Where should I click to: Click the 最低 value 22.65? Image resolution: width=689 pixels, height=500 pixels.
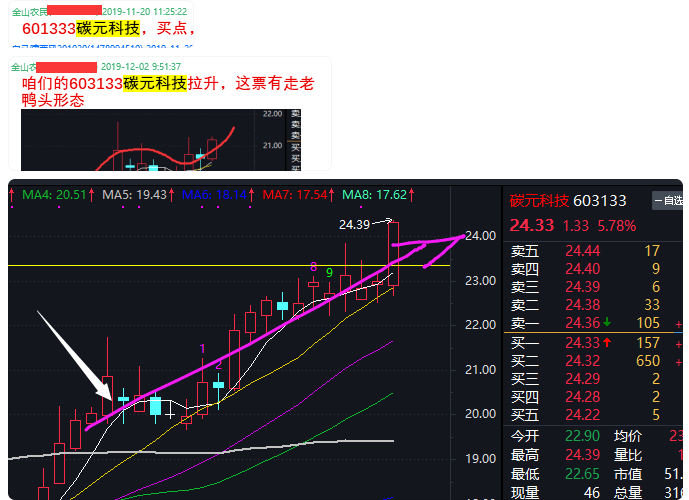coord(582,474)
